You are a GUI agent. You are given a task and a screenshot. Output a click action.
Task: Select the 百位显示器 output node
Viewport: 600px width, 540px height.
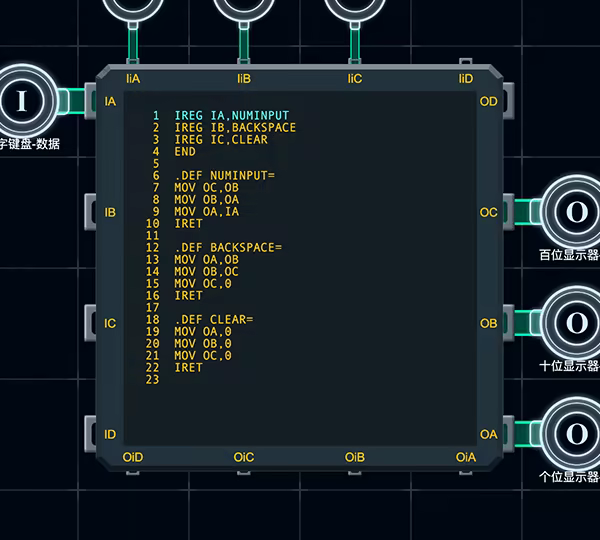(576, 212)
